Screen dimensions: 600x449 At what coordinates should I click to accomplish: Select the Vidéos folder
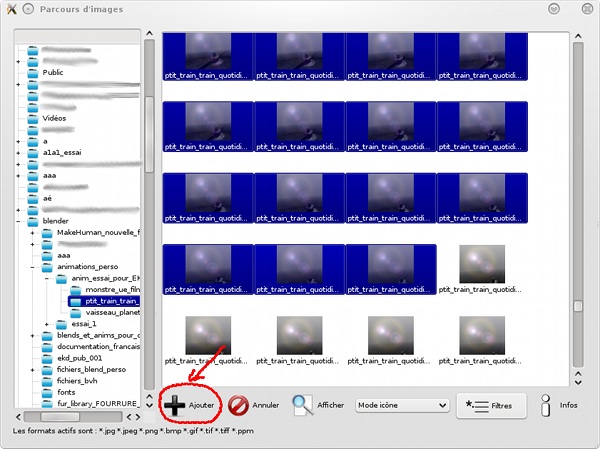coord(54,118)
